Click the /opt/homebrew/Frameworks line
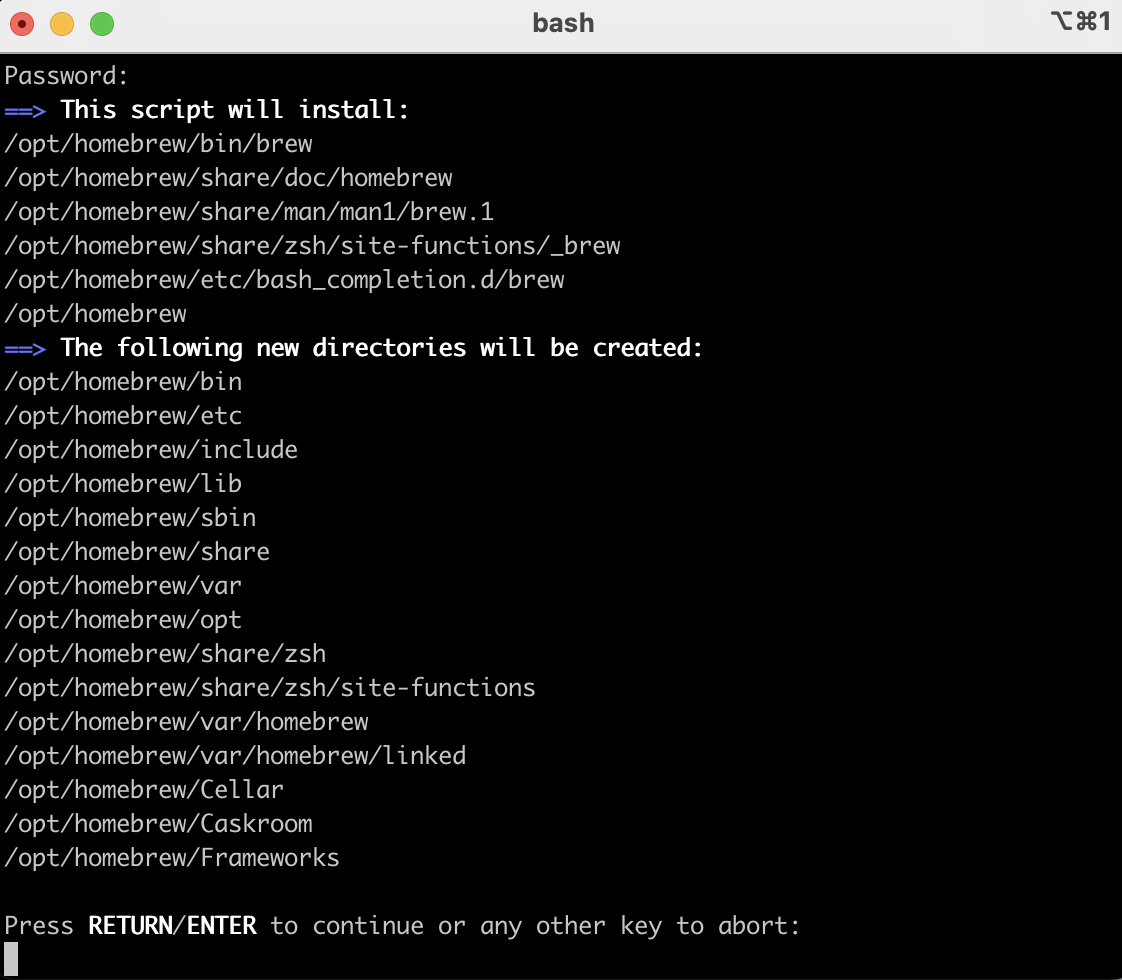 172,858
